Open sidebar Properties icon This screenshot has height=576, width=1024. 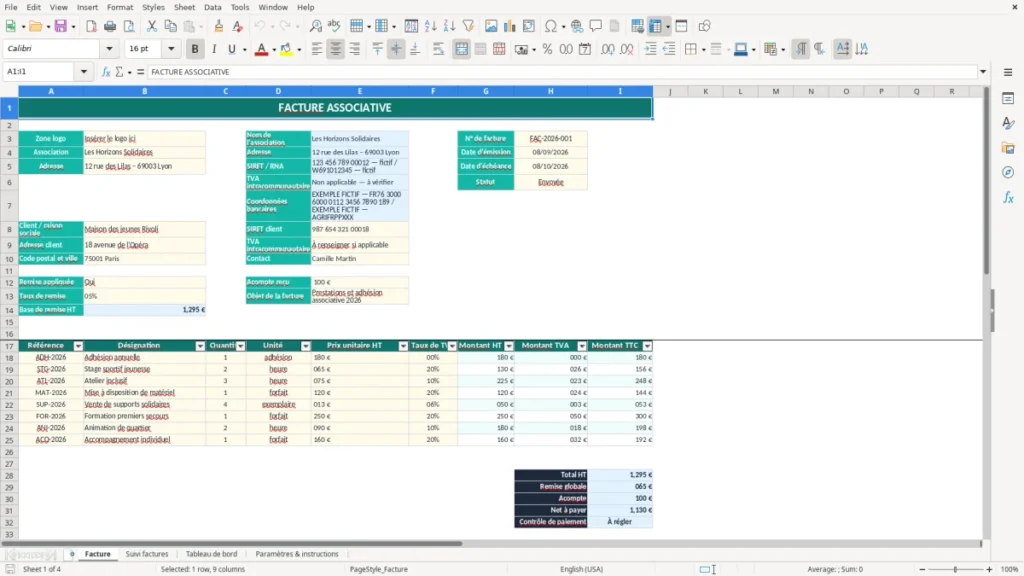1008,99
